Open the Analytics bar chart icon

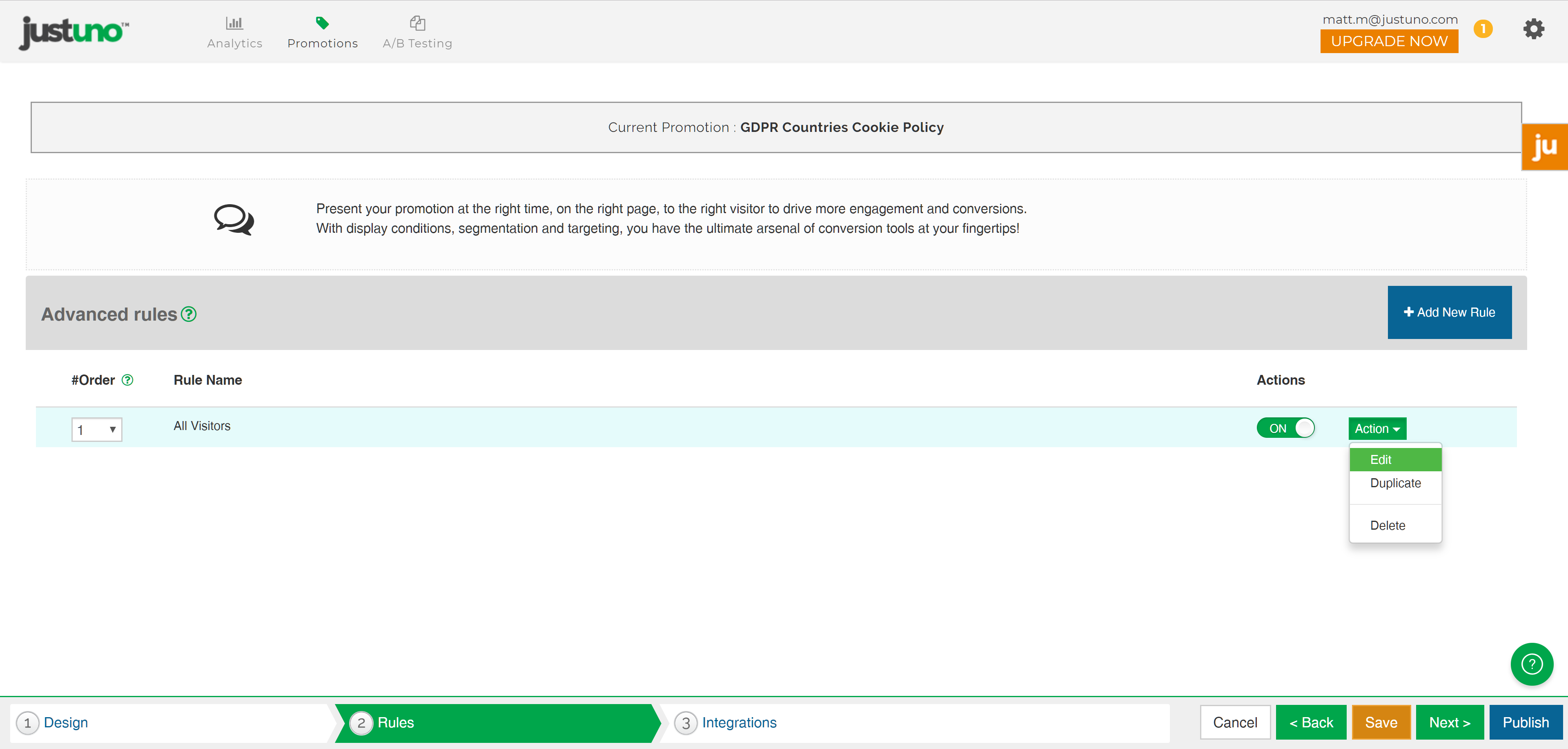pyautogui.click(x=234, y=23)
